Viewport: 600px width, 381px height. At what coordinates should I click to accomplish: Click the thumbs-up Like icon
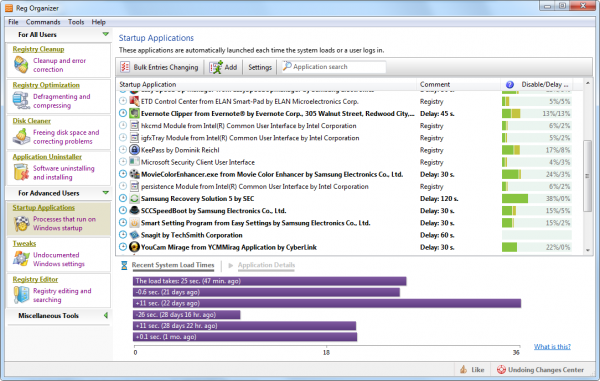(463, 370)
